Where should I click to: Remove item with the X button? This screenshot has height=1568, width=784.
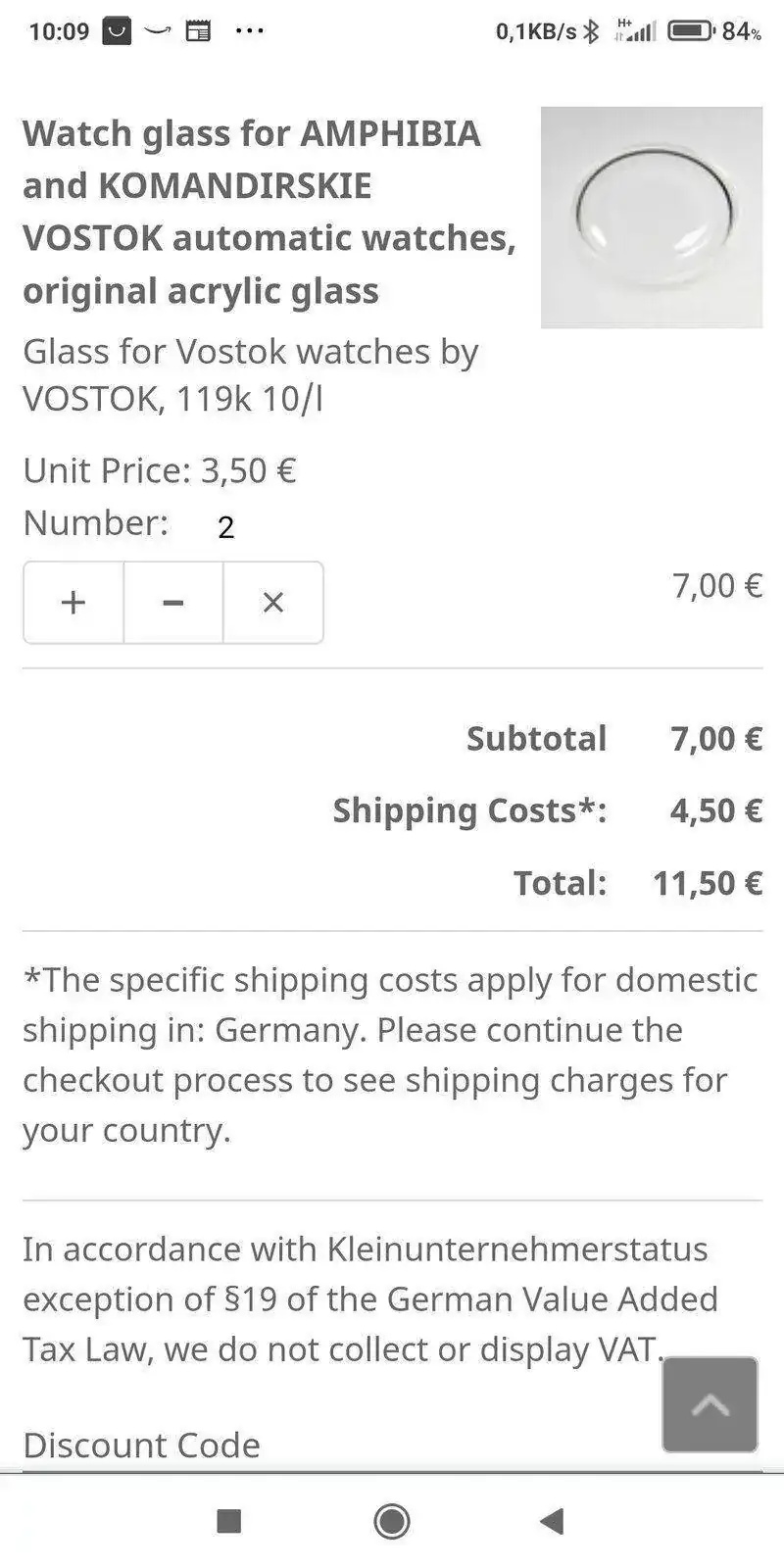pos(273,602)
